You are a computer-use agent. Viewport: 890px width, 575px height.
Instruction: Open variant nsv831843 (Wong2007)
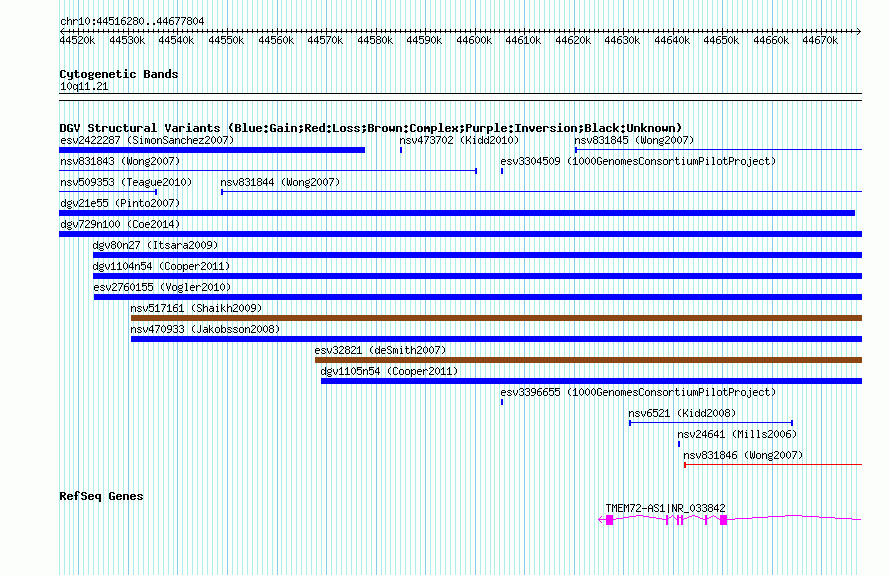120,161
